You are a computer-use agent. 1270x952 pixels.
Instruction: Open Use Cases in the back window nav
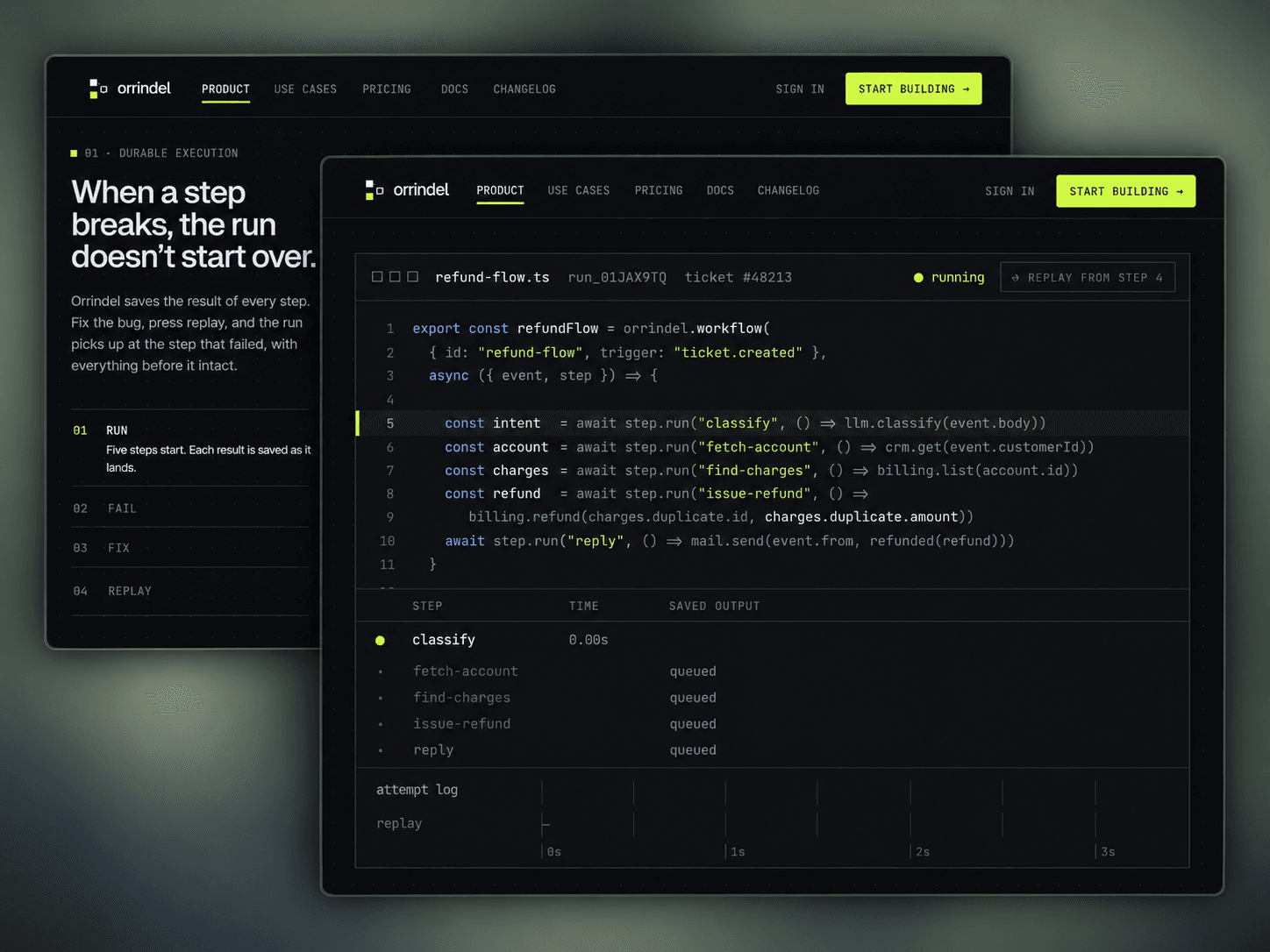(305, 89)
